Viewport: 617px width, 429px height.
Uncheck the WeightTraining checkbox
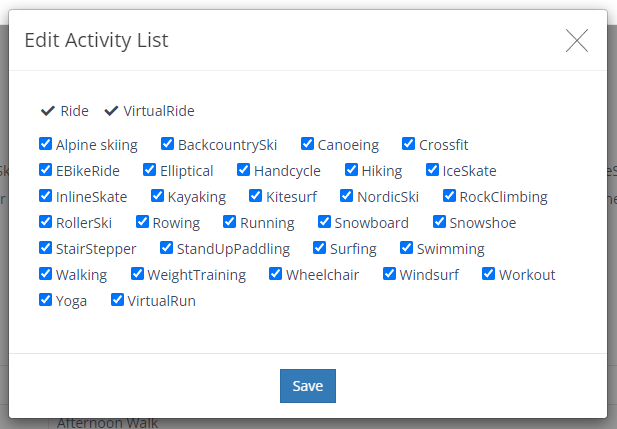(136, 274)
